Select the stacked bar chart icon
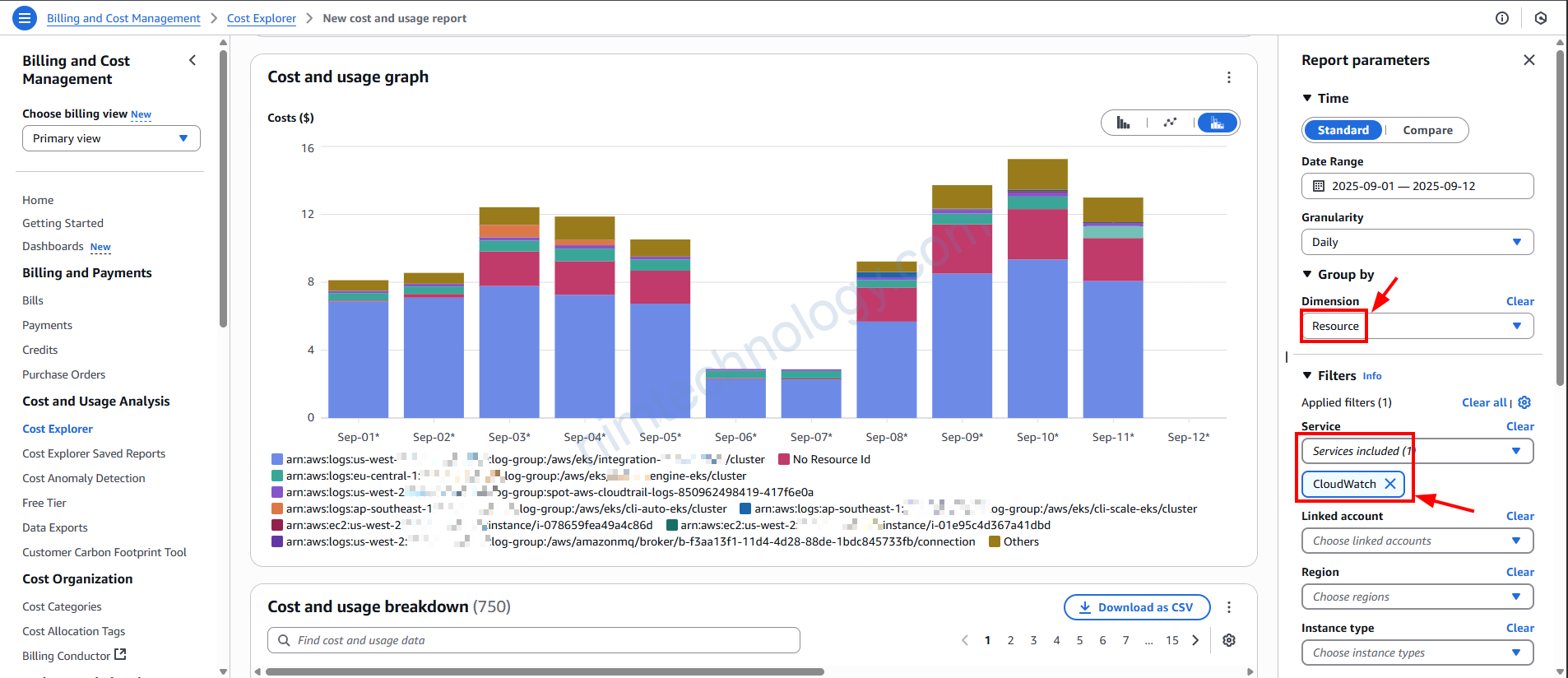Viewport: 1568px width, 678px height. coord(1217,123)
